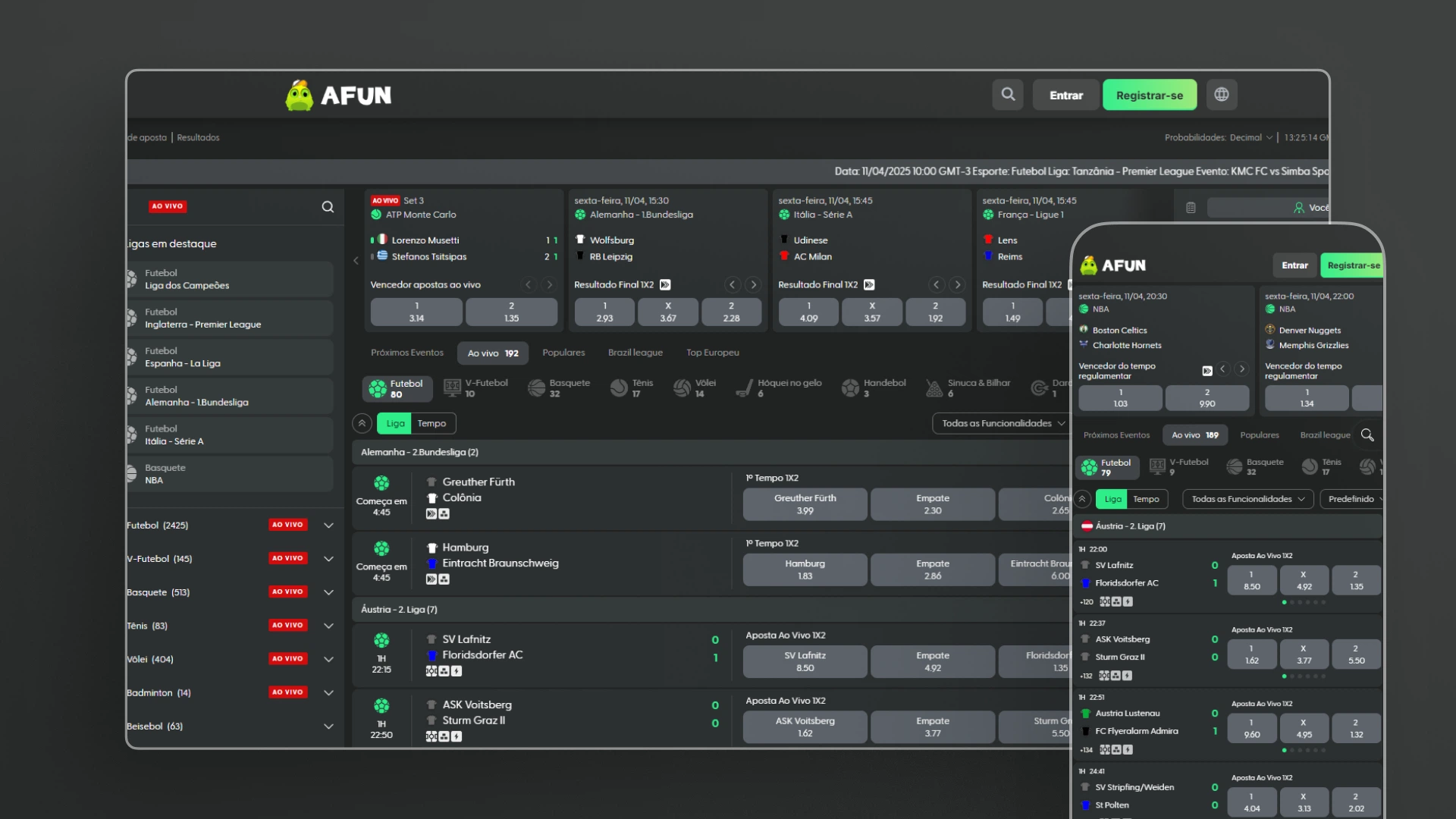
Task: Open Inglaterra - Premier League featured league
Action: point(230,318)
